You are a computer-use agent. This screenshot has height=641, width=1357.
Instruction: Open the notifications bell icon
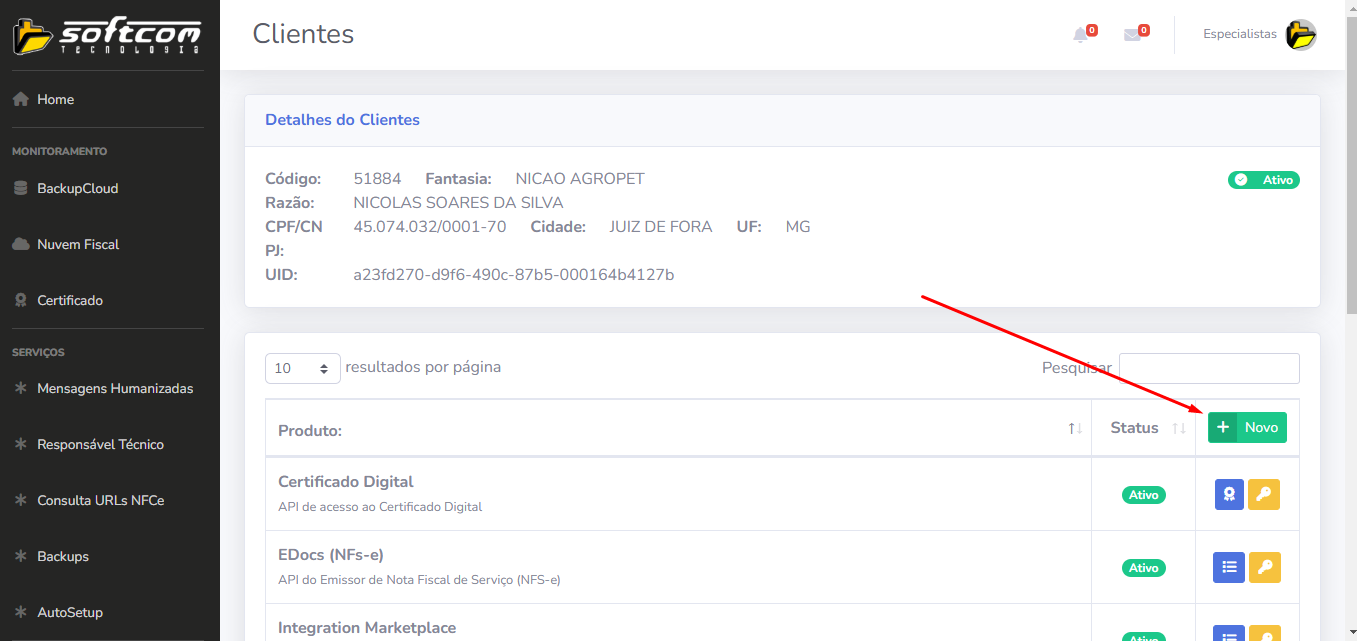[1080, 35]
